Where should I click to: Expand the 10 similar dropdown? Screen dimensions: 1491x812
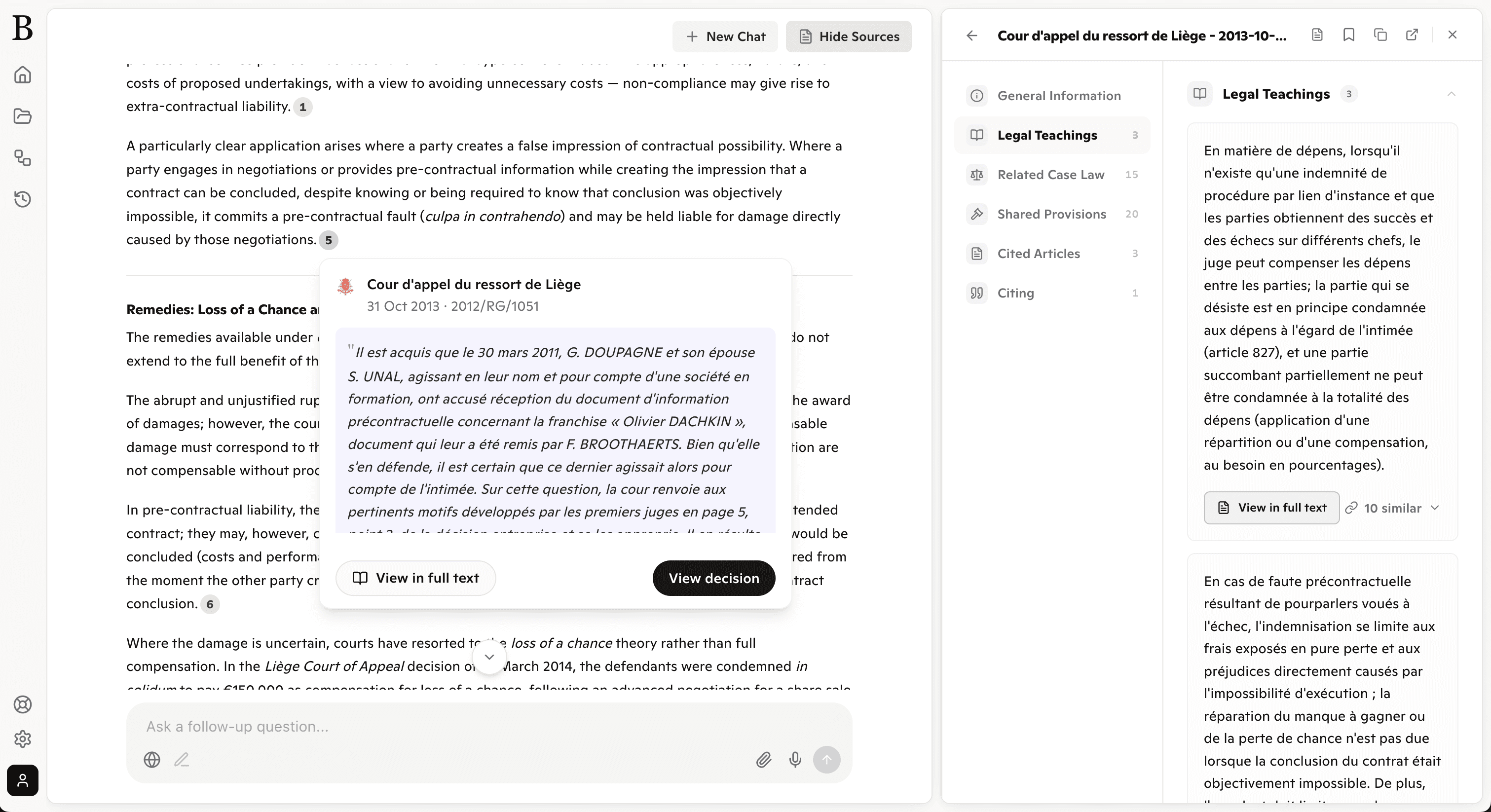click(1393, 508)
